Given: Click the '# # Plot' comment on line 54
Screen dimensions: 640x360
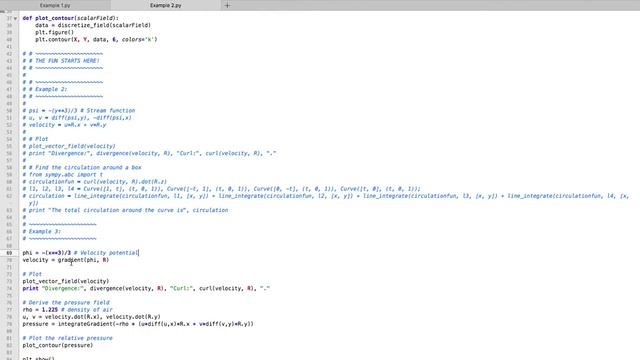Looking at the screenshot, I should point(35,139).
